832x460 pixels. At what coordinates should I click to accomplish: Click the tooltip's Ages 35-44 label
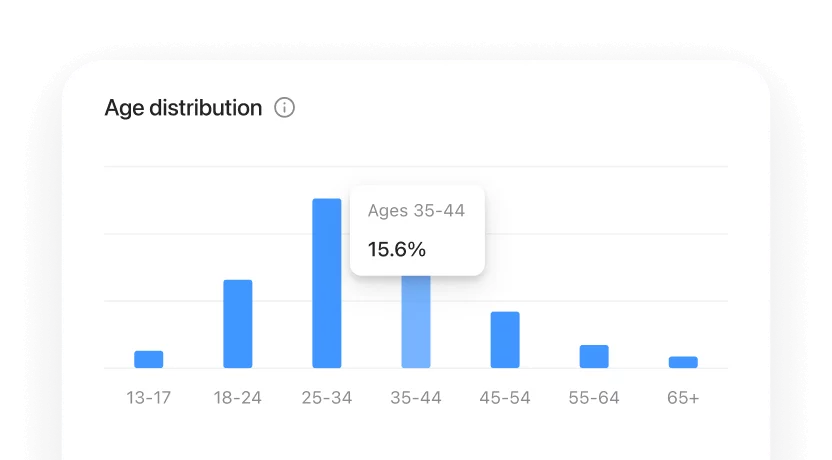(416, 211)
